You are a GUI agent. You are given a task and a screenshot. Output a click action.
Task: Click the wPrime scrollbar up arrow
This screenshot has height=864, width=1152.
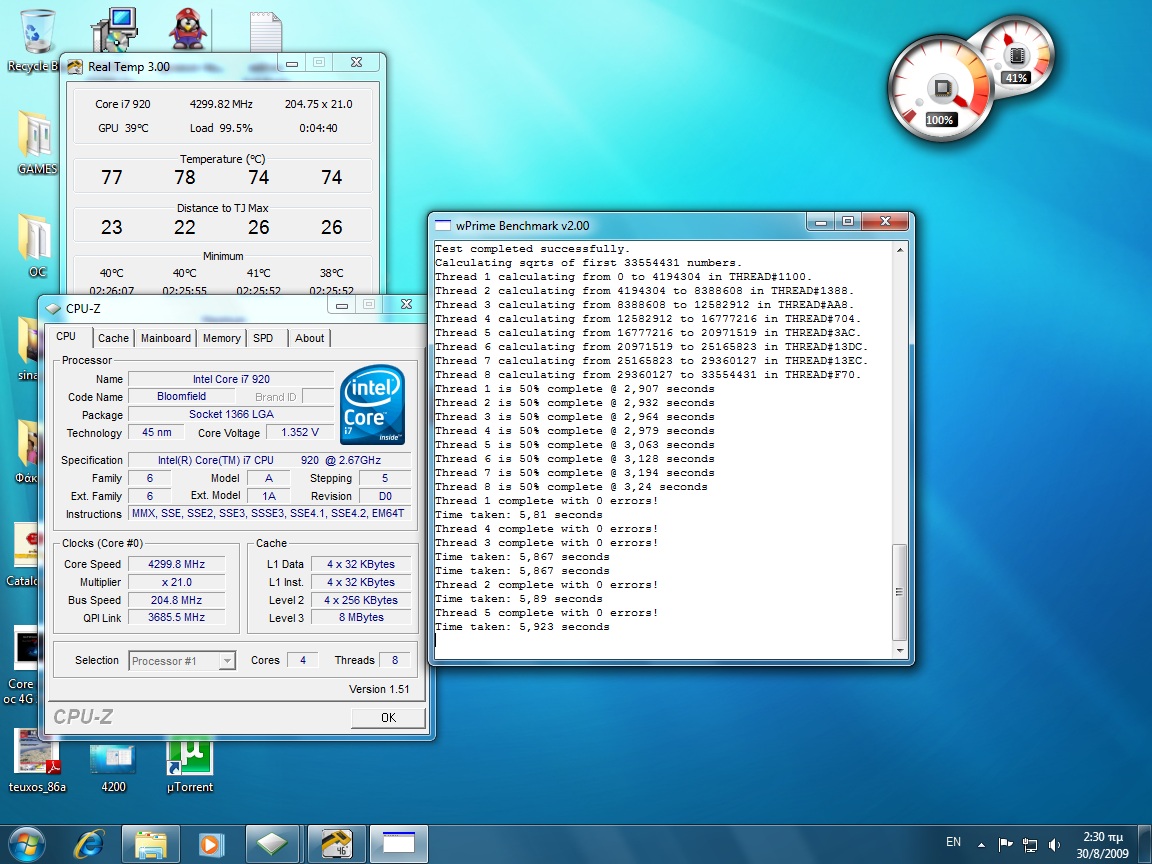point(900,251)
